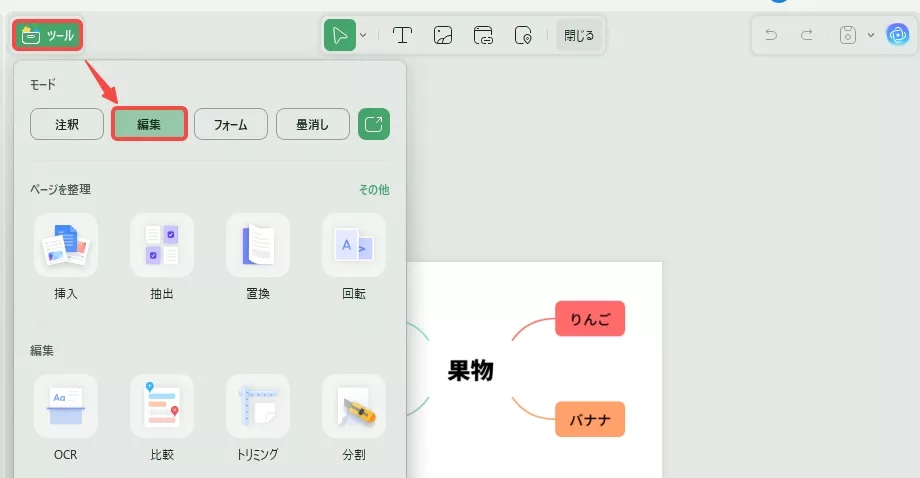This screenshot has width=920, height=478.
Task: Select the image insert tool
Action: click(443, 35)
